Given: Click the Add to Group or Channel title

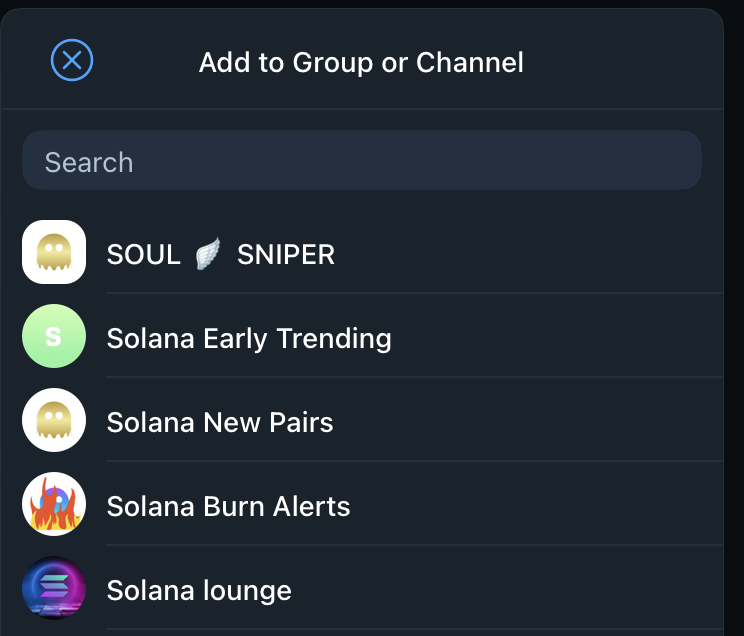Looking at the screenshot, I should (x=361, y=62).
